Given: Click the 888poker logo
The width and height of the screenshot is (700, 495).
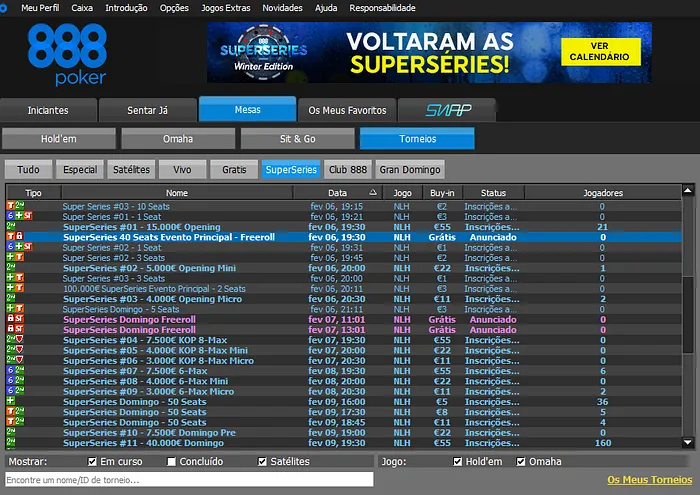Looking at the screenshot, I should [67, 54].
